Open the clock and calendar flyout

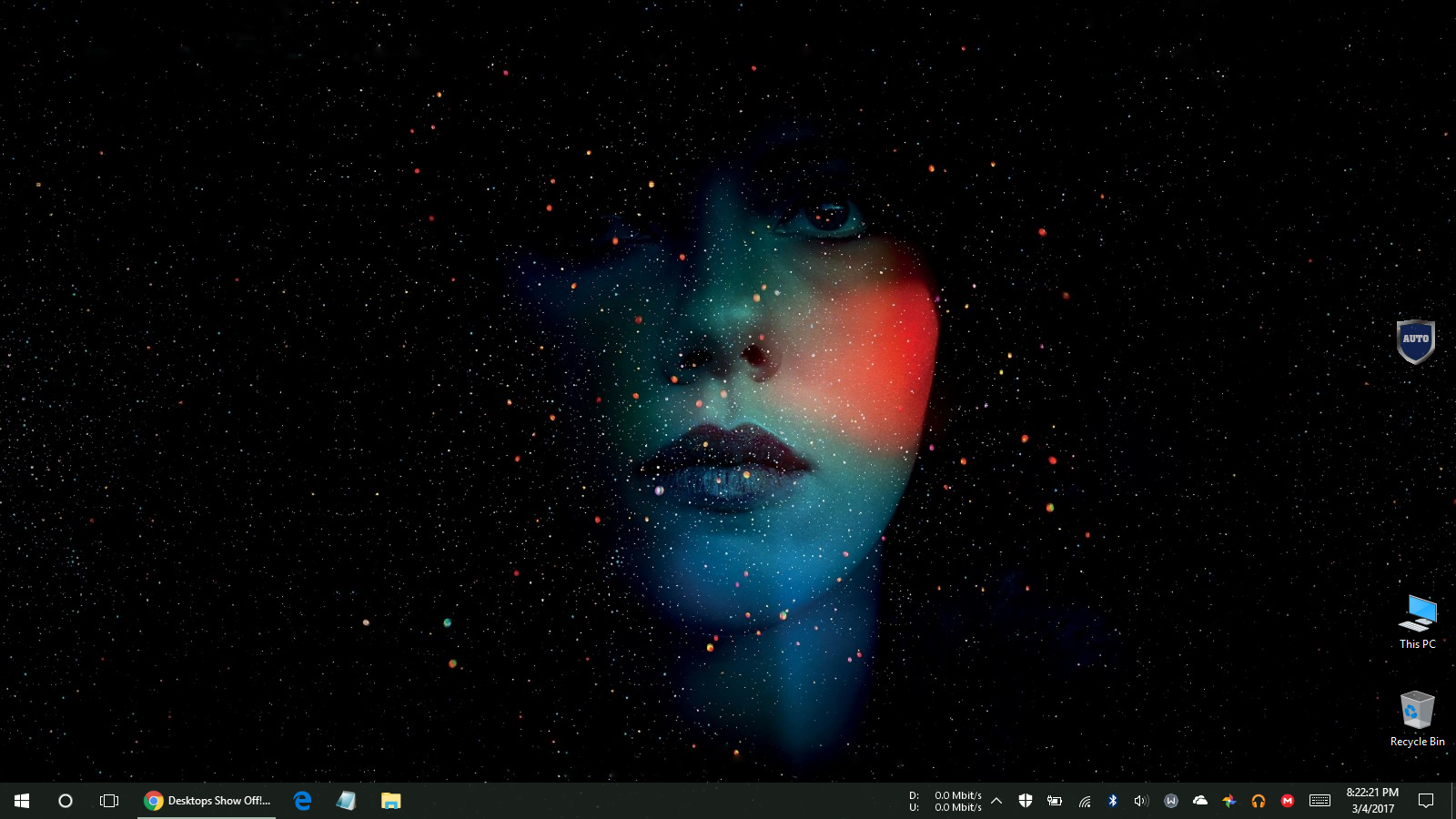pos(1372,801)
